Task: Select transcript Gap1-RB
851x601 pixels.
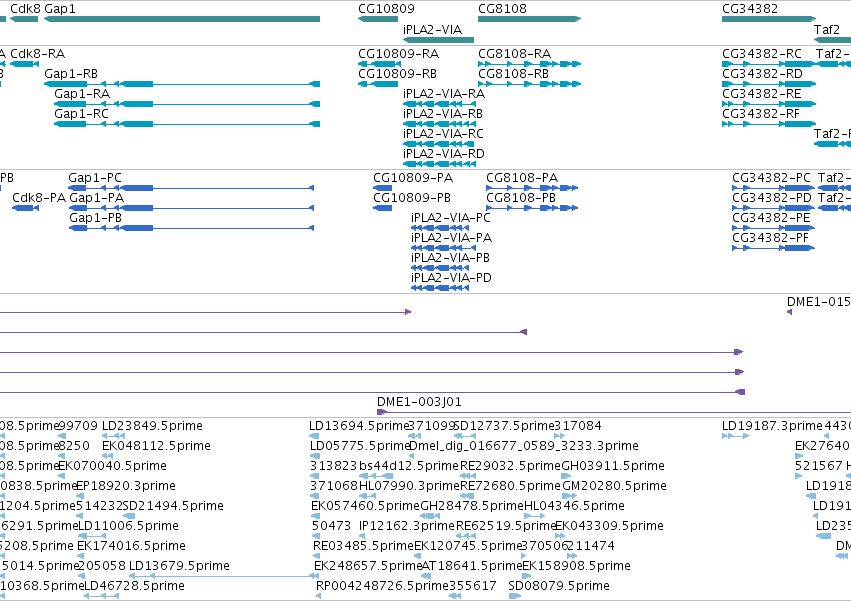Action: click(182, 84)
